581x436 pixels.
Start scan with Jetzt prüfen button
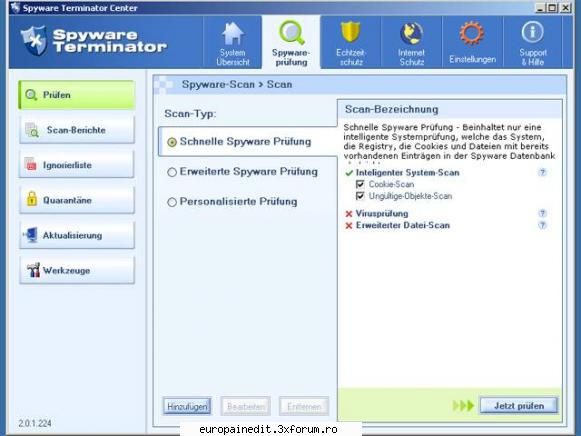[519, 406]
